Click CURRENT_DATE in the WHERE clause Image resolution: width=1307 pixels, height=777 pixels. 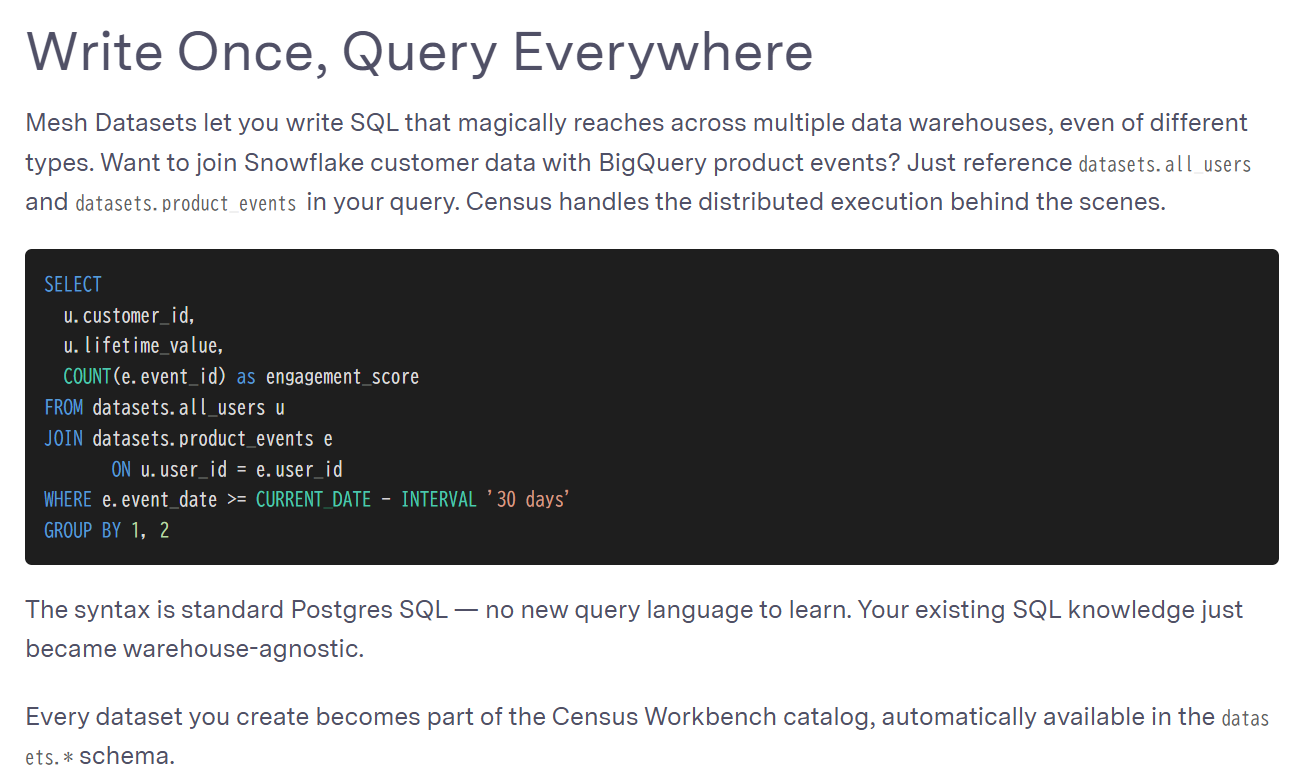314,500
